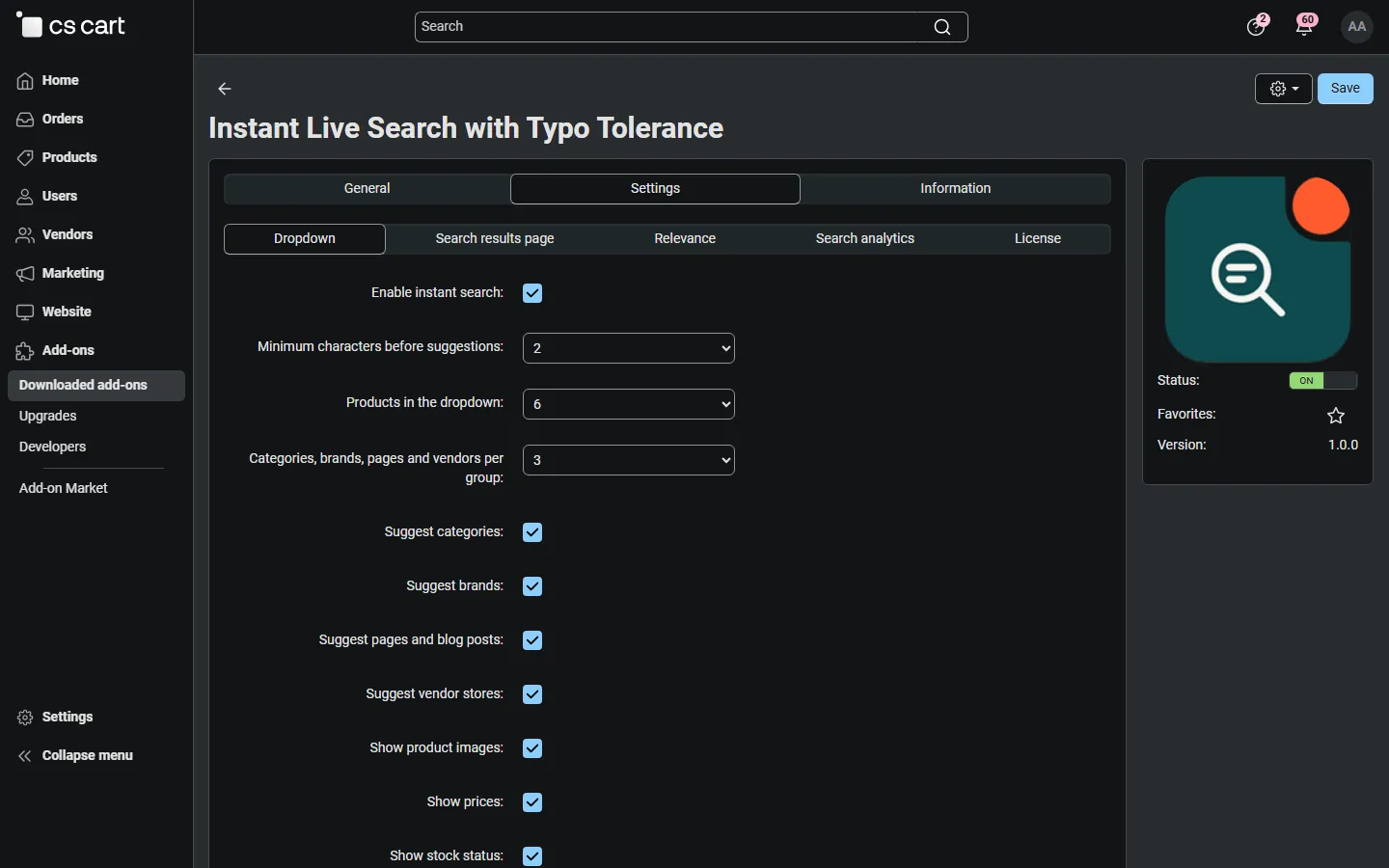
Task: Open Categories, brands, pages per group dropdown
Action: click(629, 460)
